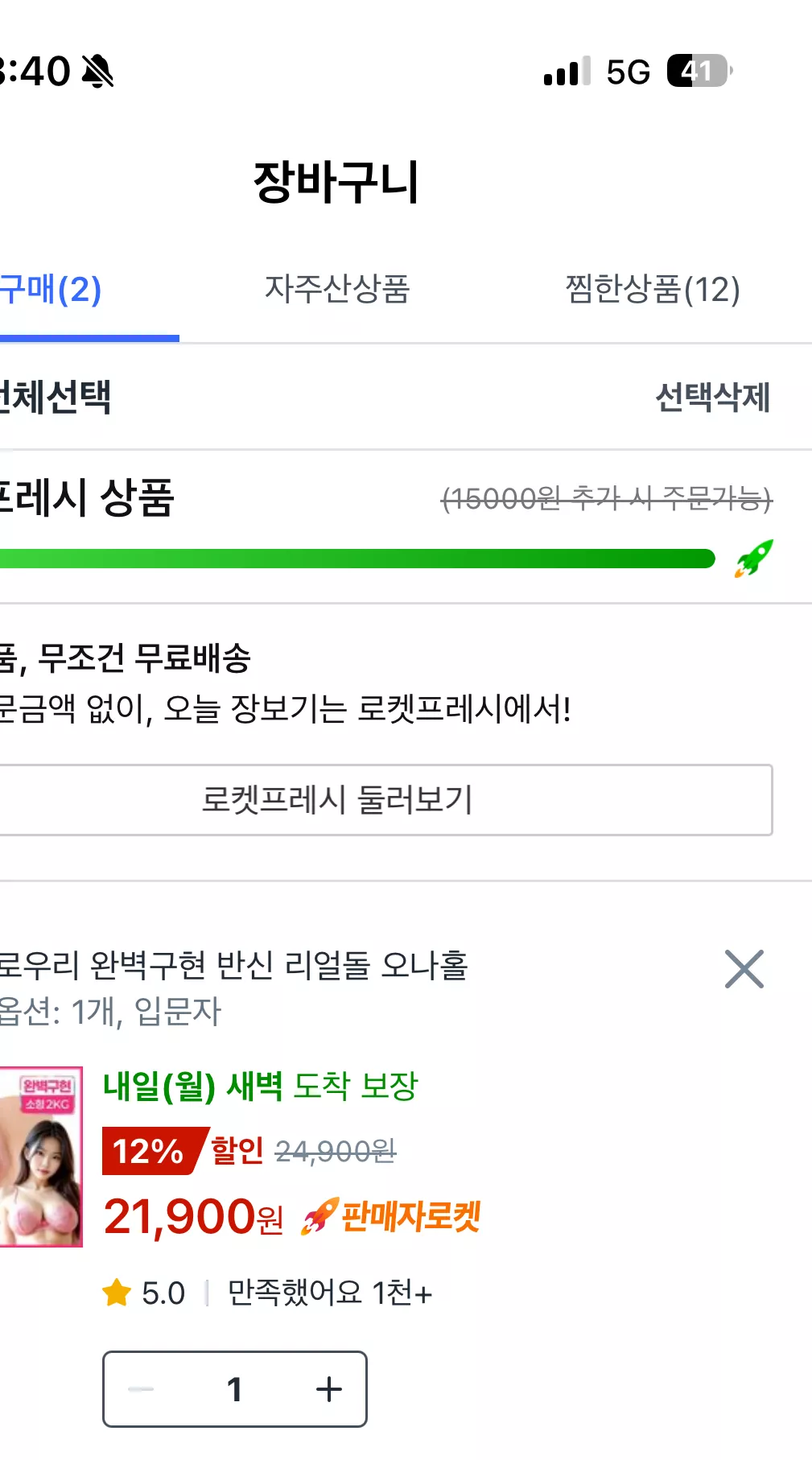Tap the battery level indicator
The width and height of the screenshot is (812, 1460).
pyautogui.click(x=699, y=71)
